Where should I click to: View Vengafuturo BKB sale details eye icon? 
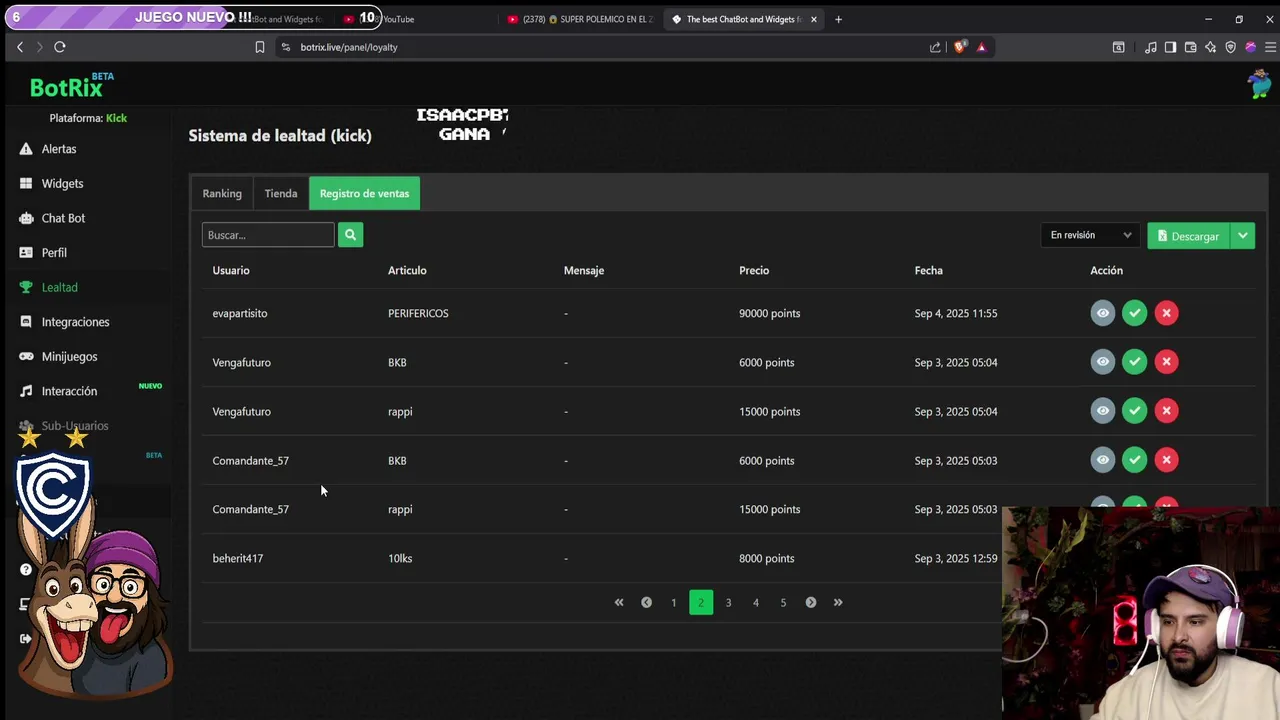pos(1102,362)
